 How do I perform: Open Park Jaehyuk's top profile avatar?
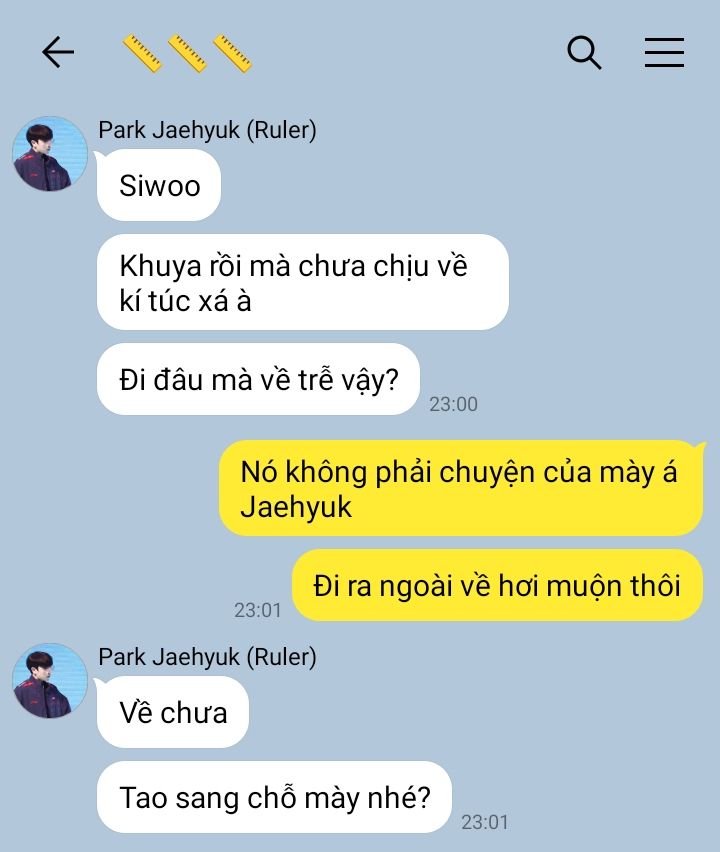point(50,154)
